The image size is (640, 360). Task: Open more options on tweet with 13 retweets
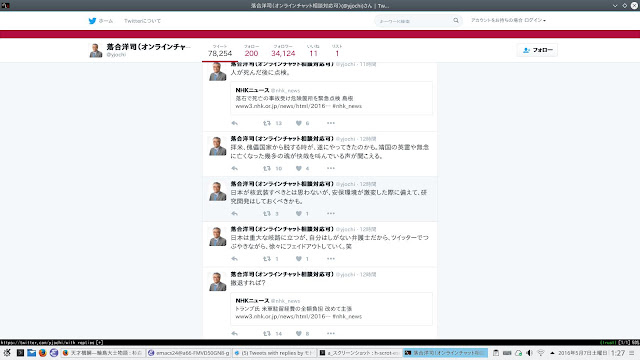pos(331,123)
